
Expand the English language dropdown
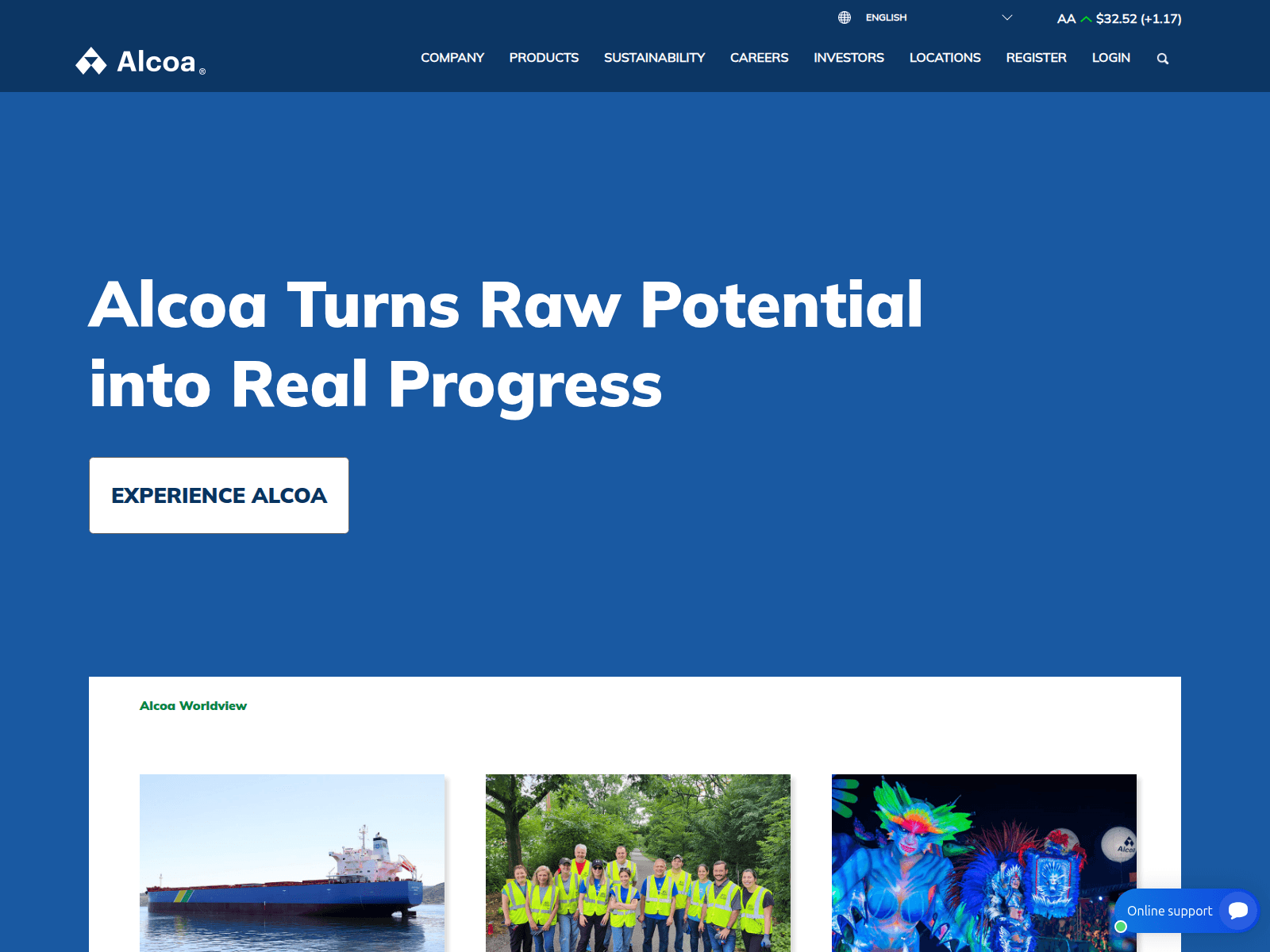925,17
